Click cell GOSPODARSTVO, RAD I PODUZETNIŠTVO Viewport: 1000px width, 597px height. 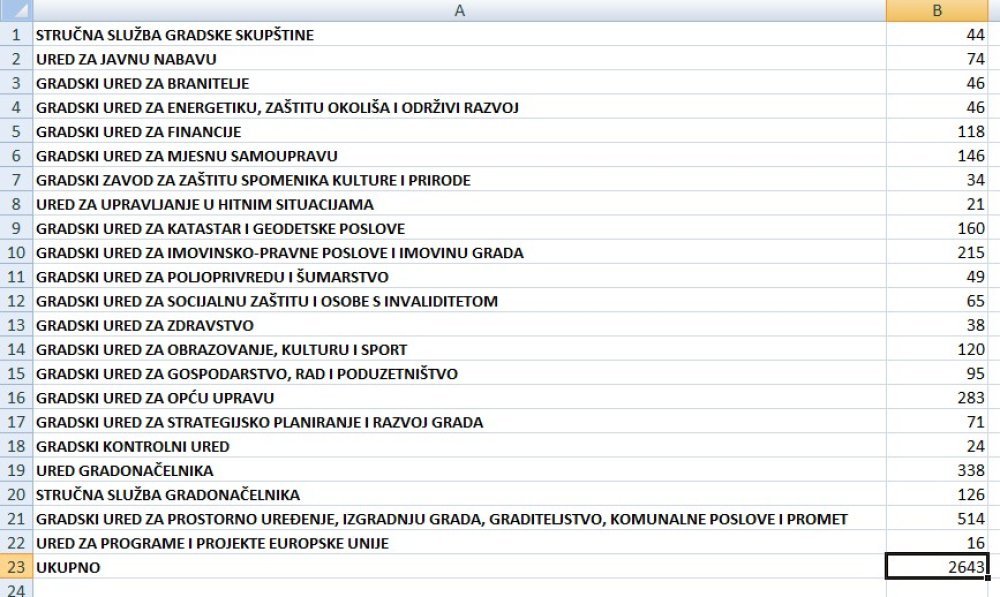pos(459,374)
